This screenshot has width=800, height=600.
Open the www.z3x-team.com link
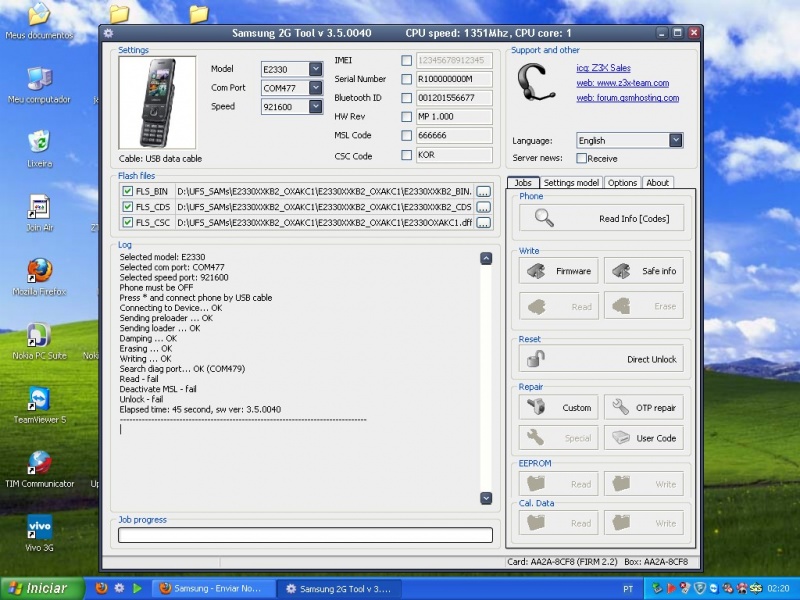click(x=622, y=83)
